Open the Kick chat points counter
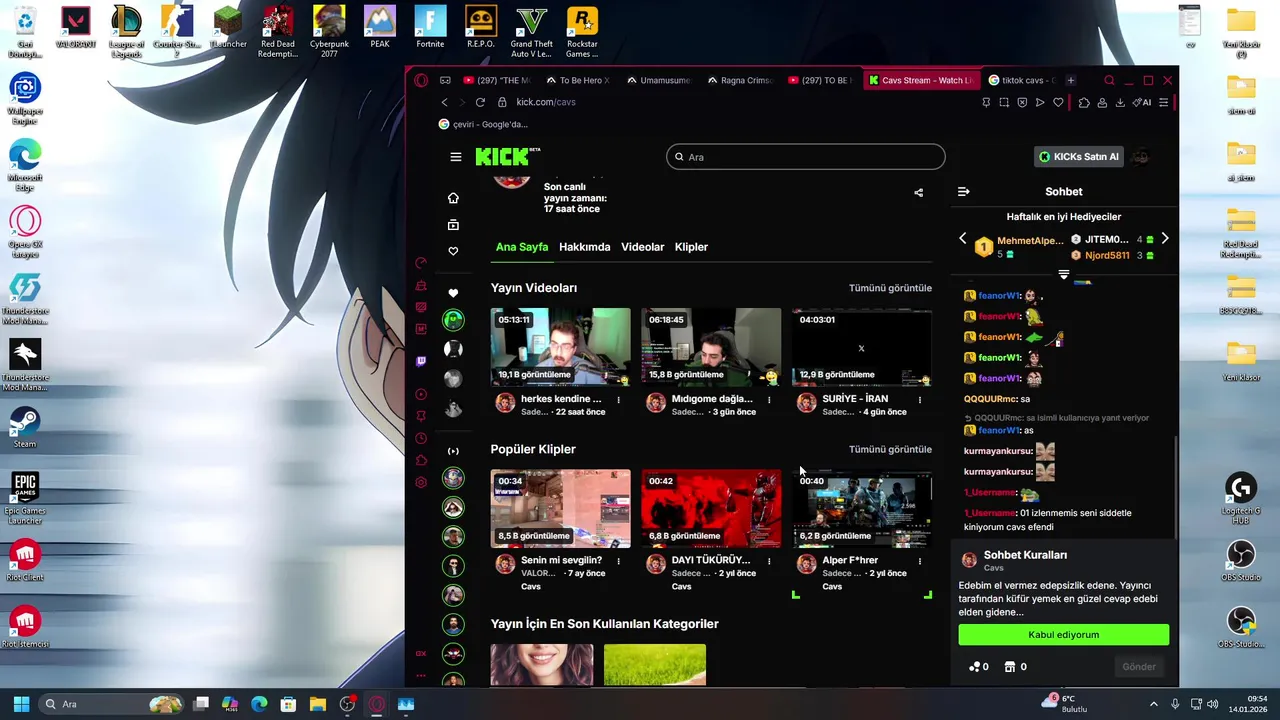Screen dimensions: 1280x720 pyautogui.click(x=979, y=667)
